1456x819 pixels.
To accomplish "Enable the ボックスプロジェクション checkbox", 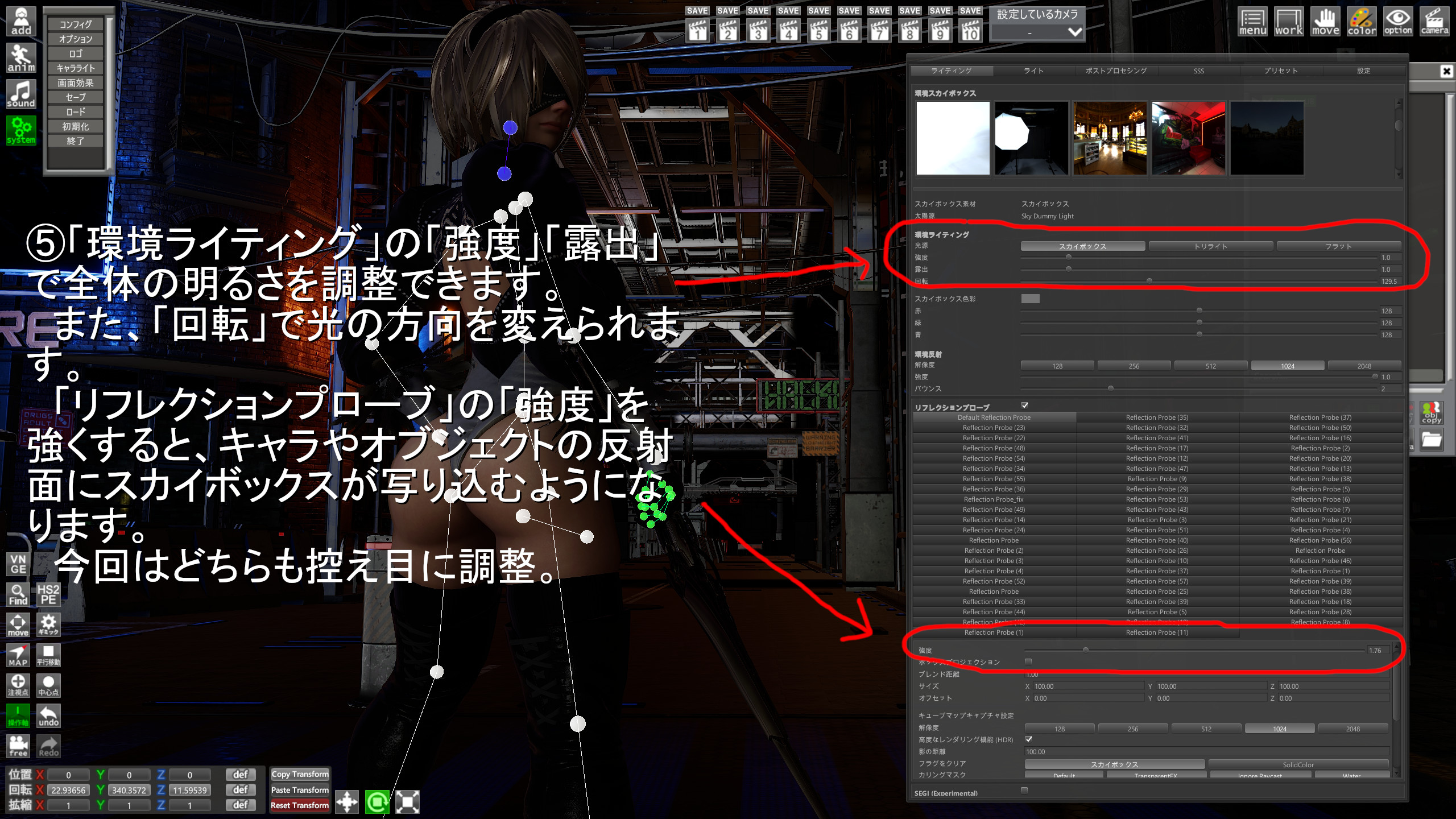I will tap(1028, 661).
